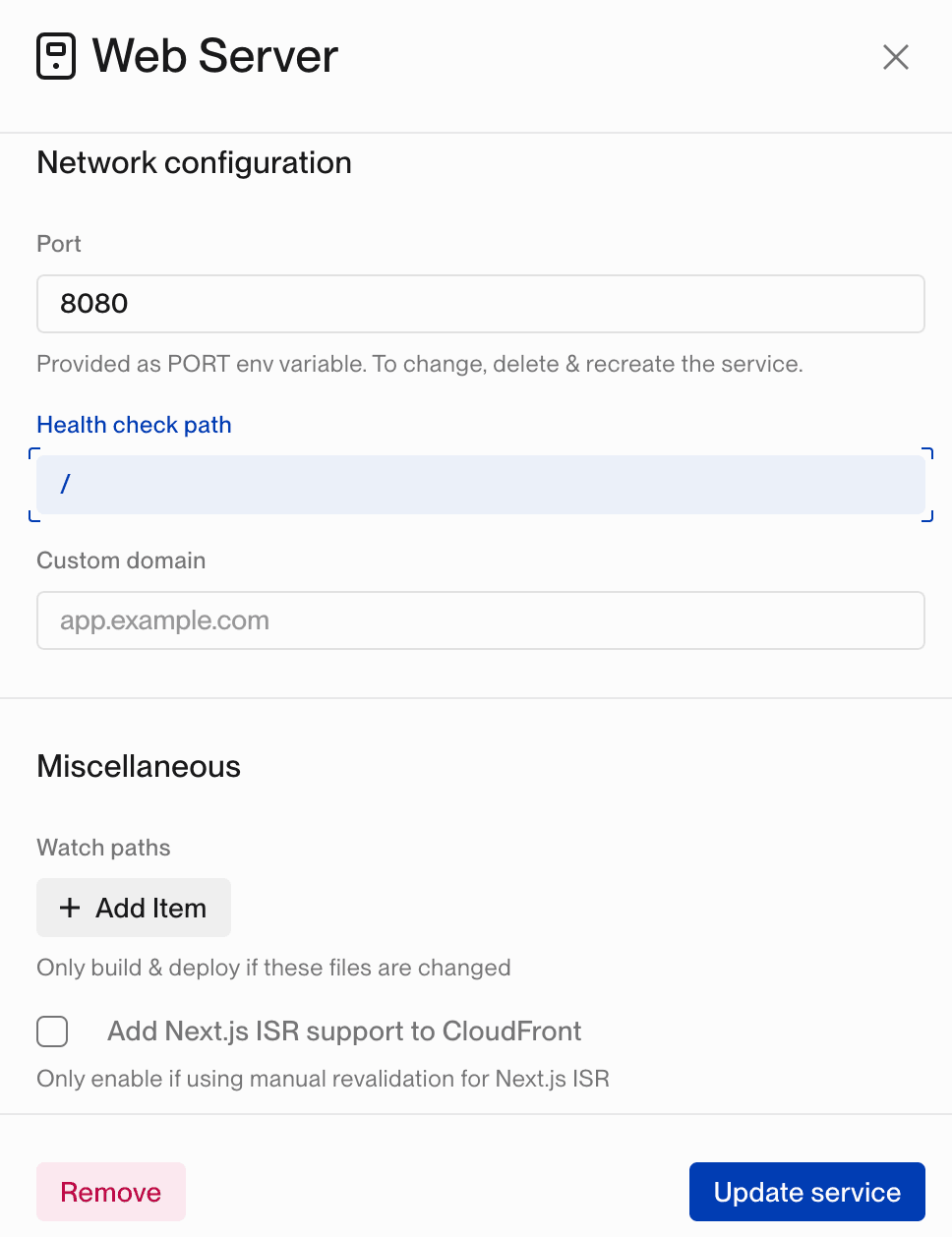Image resolution: width=952 pixels, height=1237 pixels.
Task: Click Update service to save changes
Action: tap(806, 1192)
